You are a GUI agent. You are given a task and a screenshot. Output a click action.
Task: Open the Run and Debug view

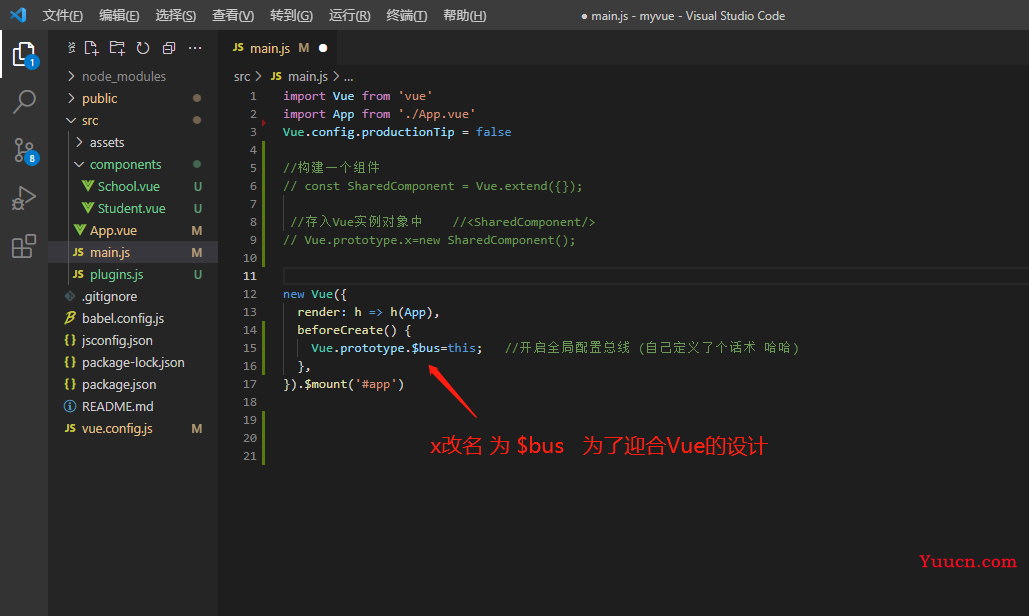pyautogui.click(x=24, y=198)
